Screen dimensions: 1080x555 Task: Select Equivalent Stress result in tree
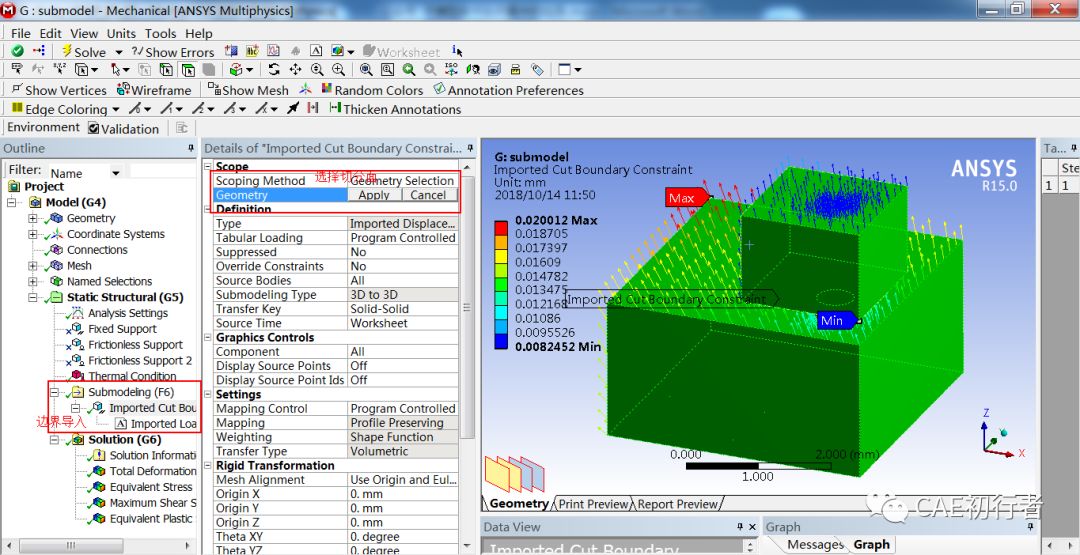tap(152, 487)
